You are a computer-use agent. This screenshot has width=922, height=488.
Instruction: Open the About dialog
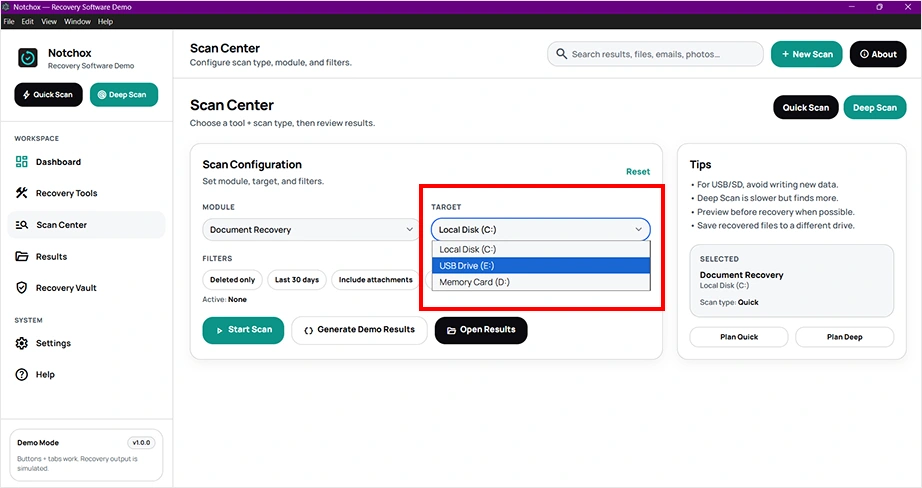click(878, 54)
